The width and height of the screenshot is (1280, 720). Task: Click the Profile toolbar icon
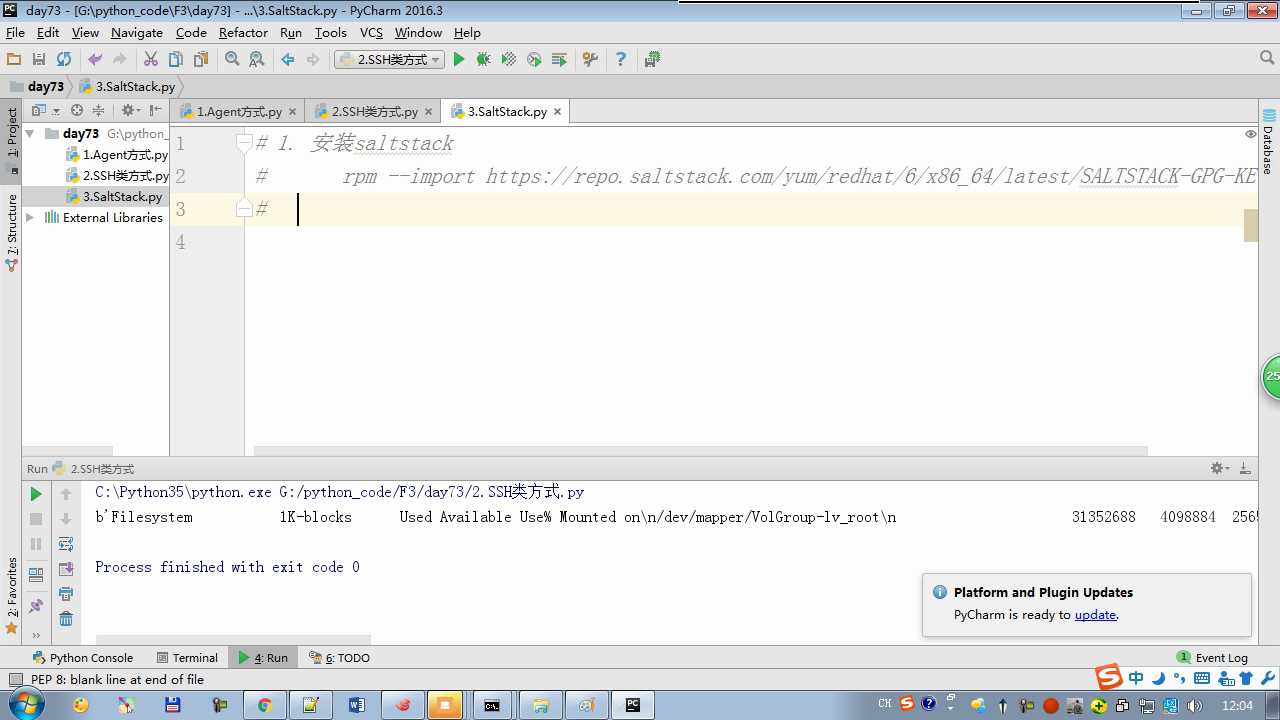pyautogui.click(x=534, y=60)
